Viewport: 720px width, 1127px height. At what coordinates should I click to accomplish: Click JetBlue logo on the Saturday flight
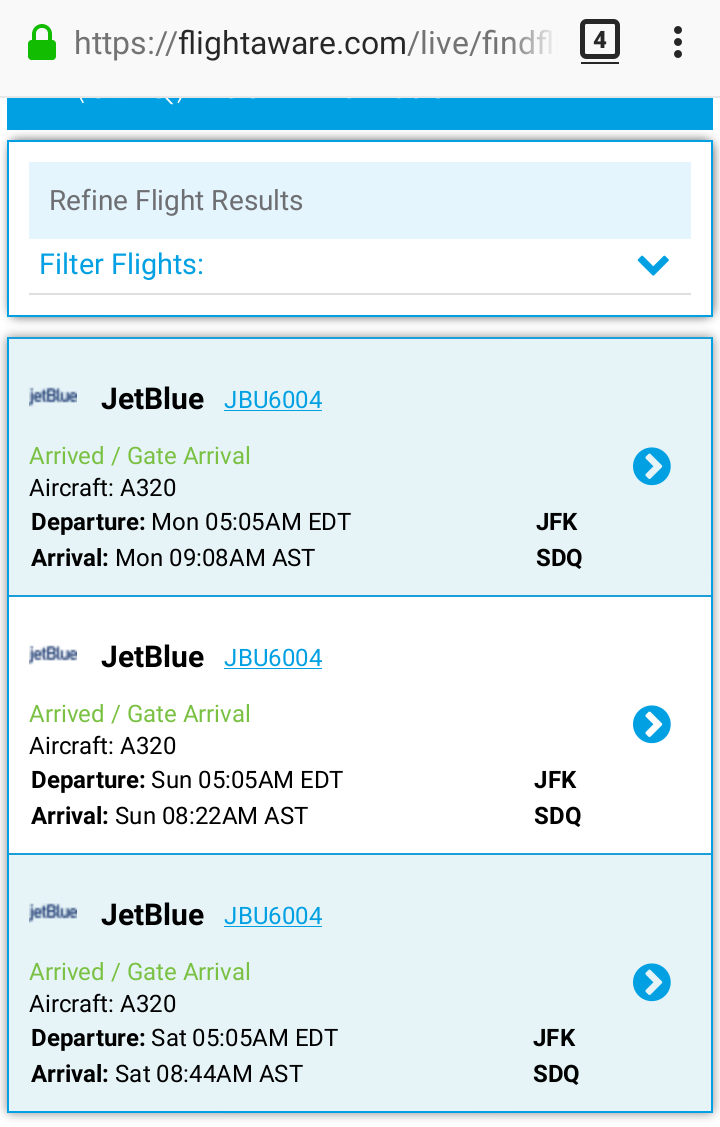pyautogui.click(x=53, y=913)
